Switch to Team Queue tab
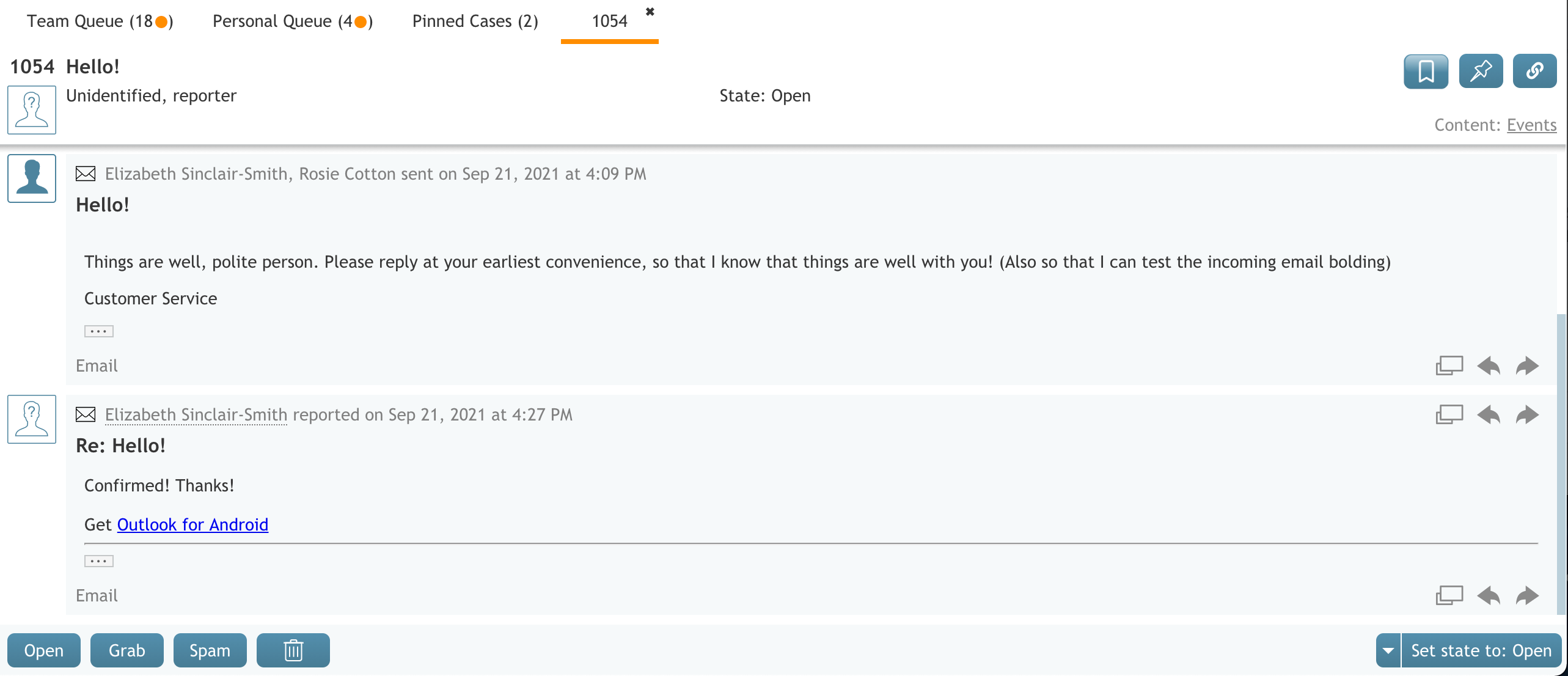The image size is (1568, 676). 100,21
